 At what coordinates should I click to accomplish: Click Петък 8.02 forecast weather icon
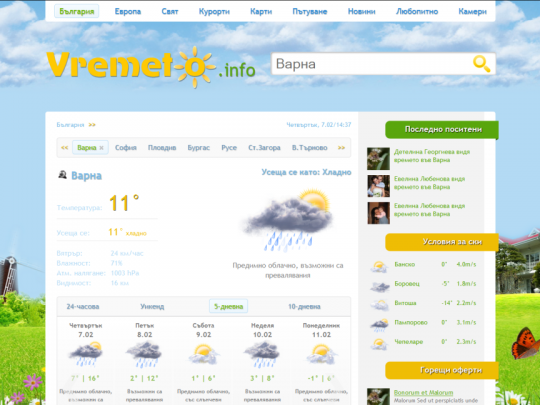(144, 354)
